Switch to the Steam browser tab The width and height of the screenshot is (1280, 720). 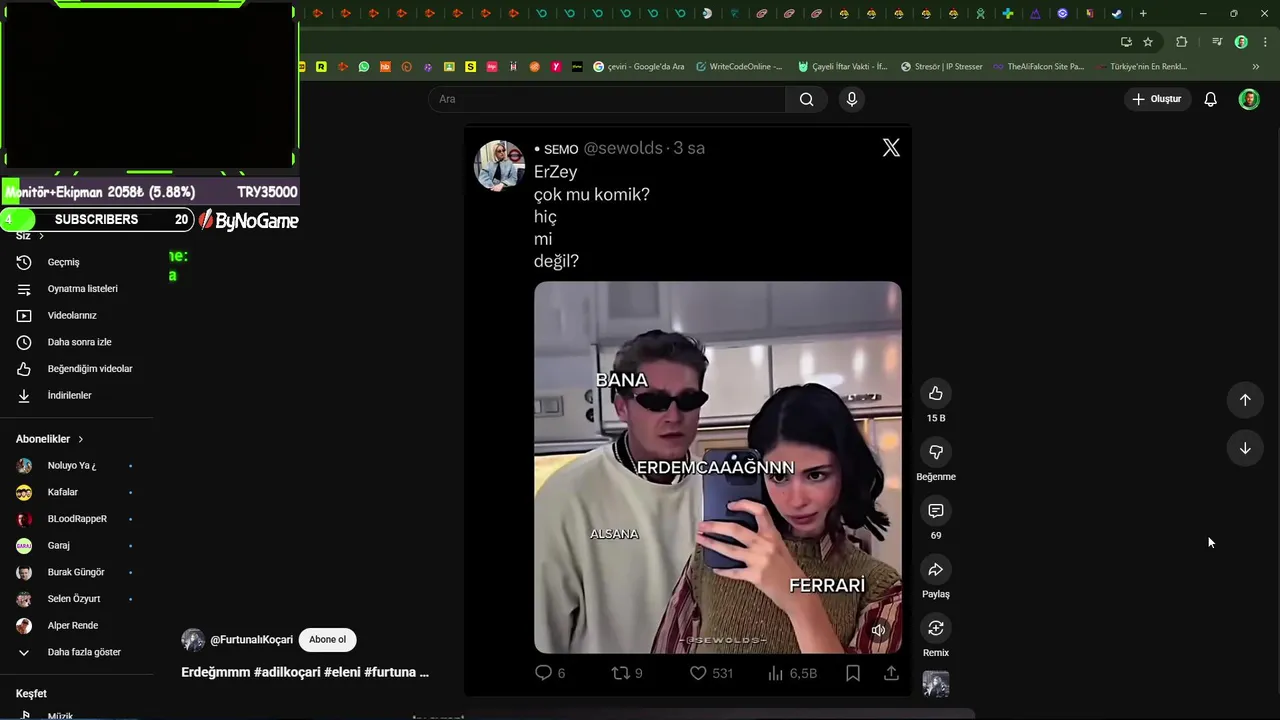(1116, 14)
